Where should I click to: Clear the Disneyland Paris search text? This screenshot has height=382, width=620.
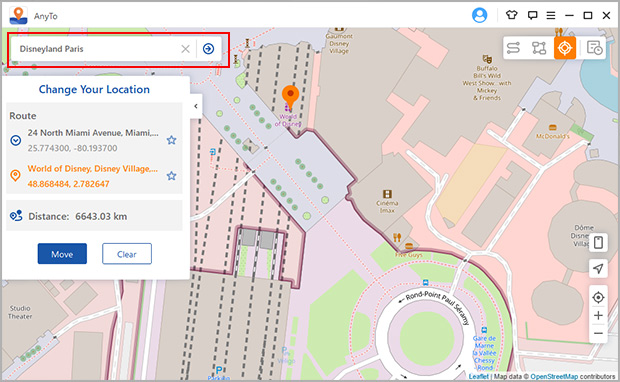click(185, 49)
